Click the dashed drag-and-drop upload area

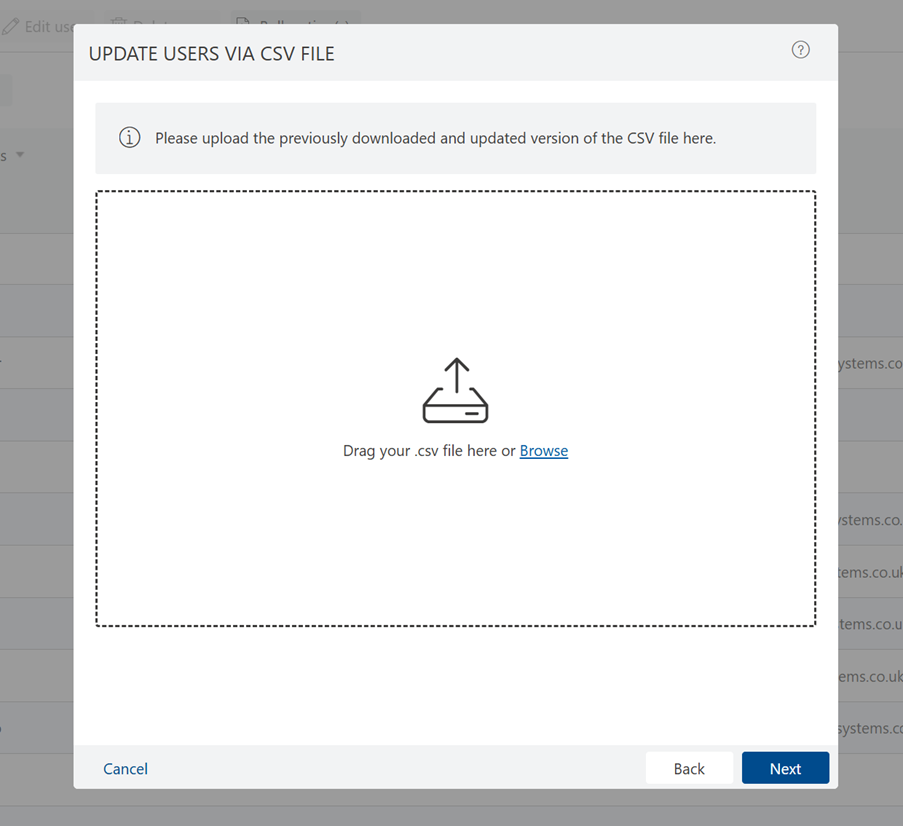(455, 406)
